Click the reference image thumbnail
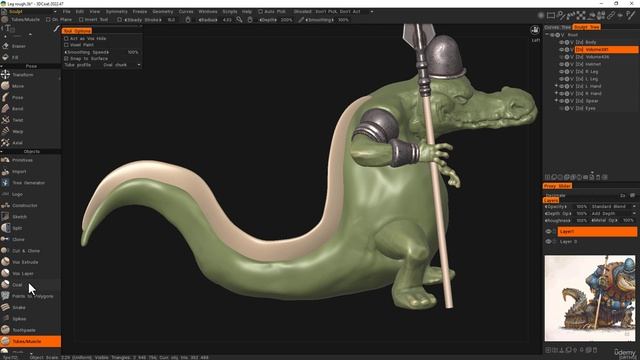 590,298
